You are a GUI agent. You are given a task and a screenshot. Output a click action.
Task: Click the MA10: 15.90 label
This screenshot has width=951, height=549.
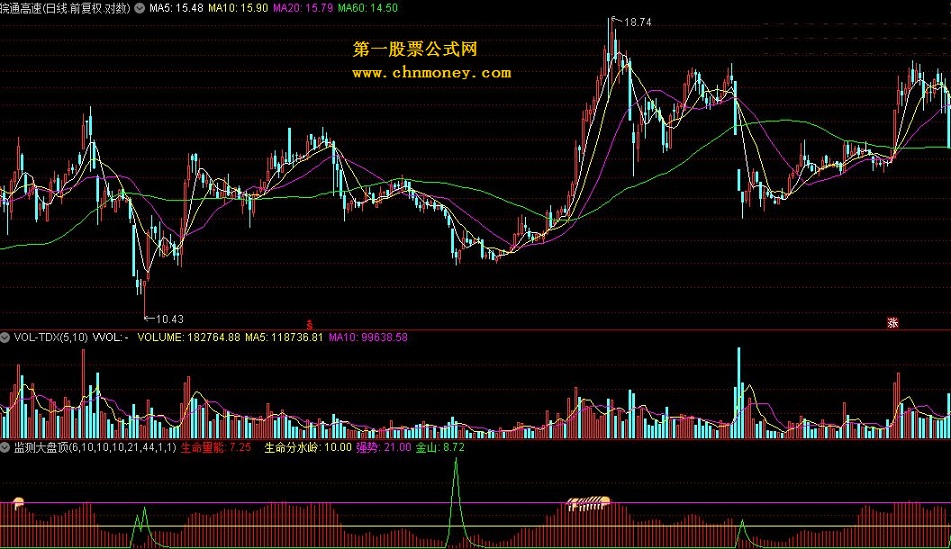238,8
